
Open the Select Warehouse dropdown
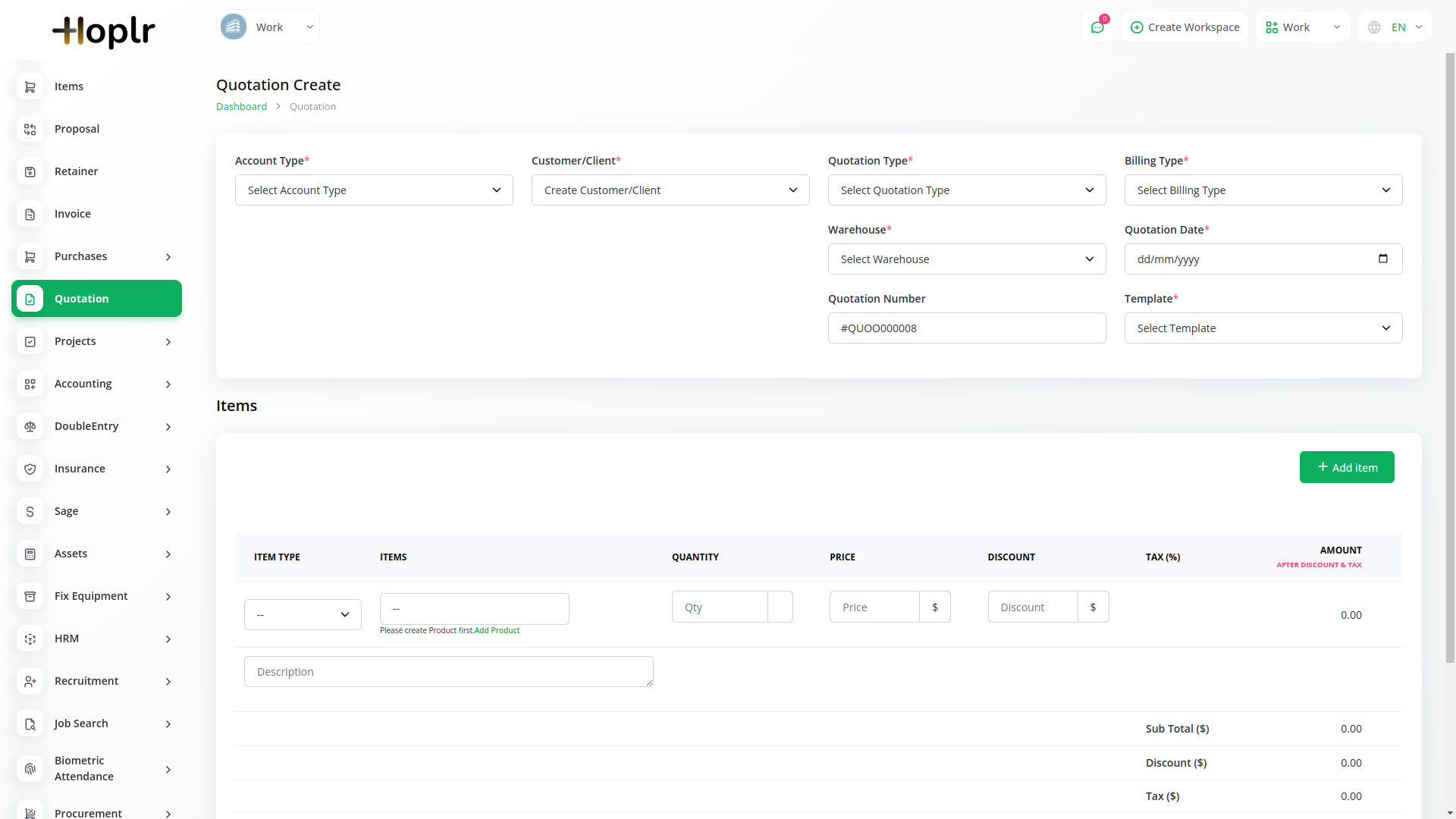[967, 259]
